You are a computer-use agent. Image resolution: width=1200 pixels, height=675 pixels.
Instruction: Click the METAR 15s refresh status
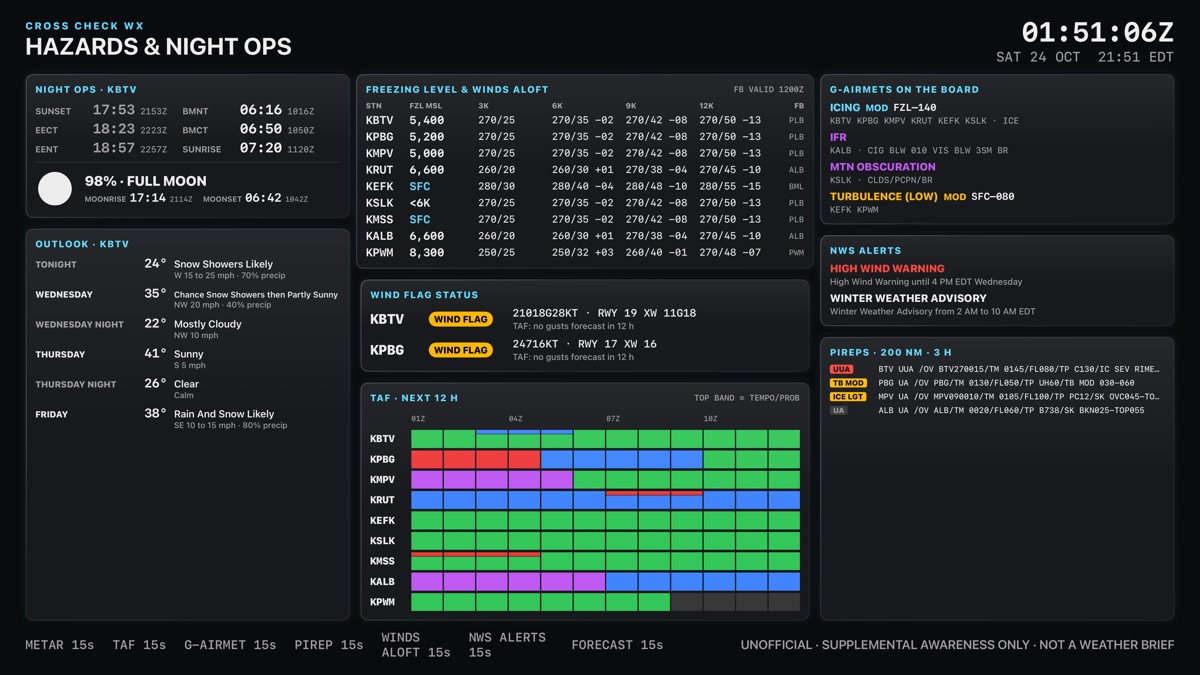(x=60, y=645)
